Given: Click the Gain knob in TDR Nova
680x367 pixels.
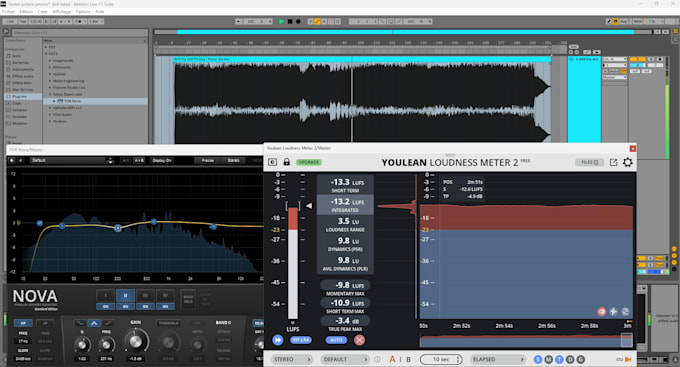Looking at the screenshot, I should coord(136,342).
